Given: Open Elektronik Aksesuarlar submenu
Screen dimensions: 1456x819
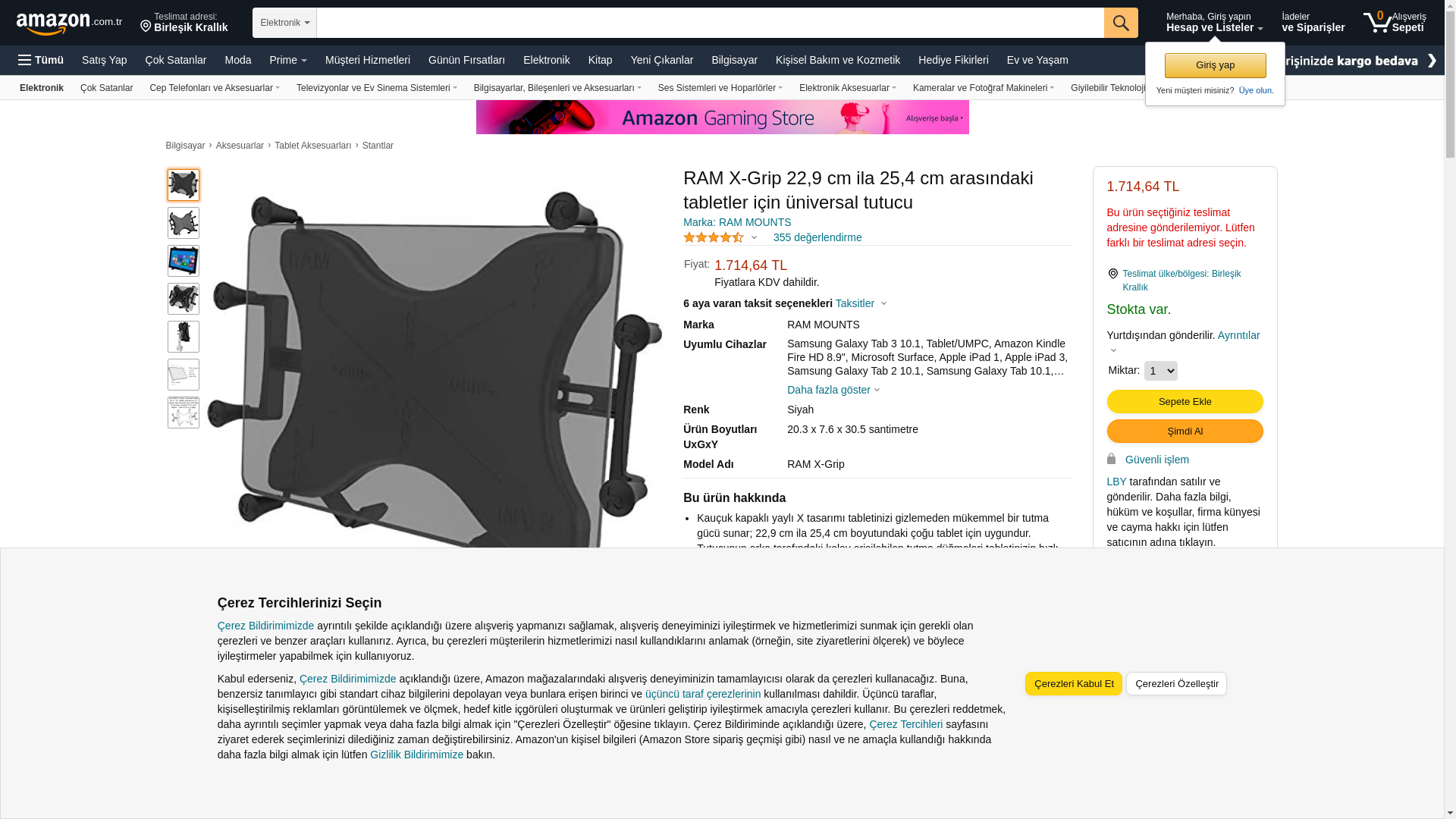Looking at the screenshot, I should click(x=847, y=88).
